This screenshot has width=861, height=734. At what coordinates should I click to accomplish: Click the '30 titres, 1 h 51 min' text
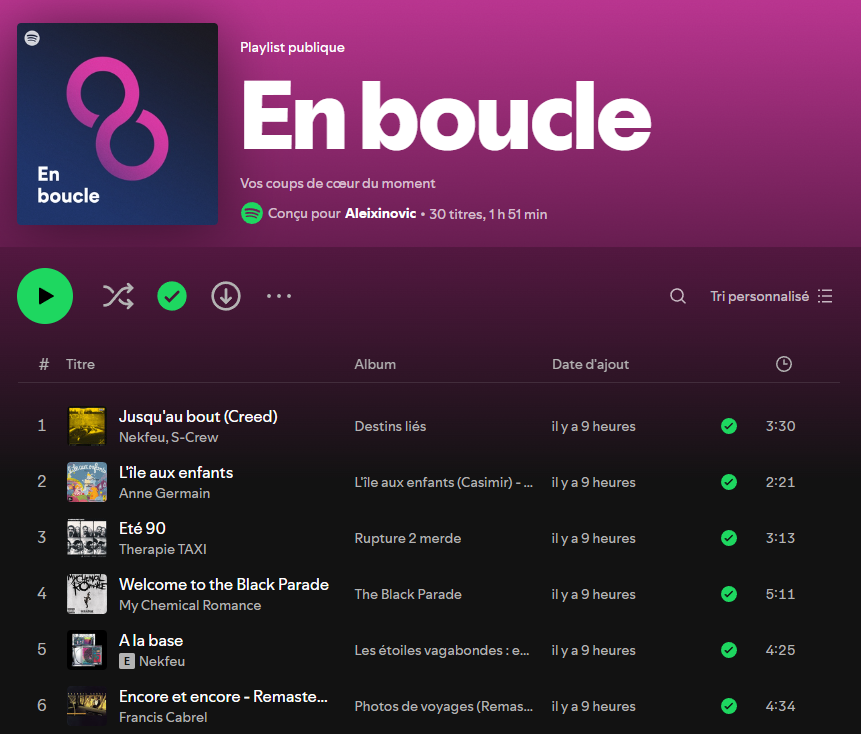[488, 214]
